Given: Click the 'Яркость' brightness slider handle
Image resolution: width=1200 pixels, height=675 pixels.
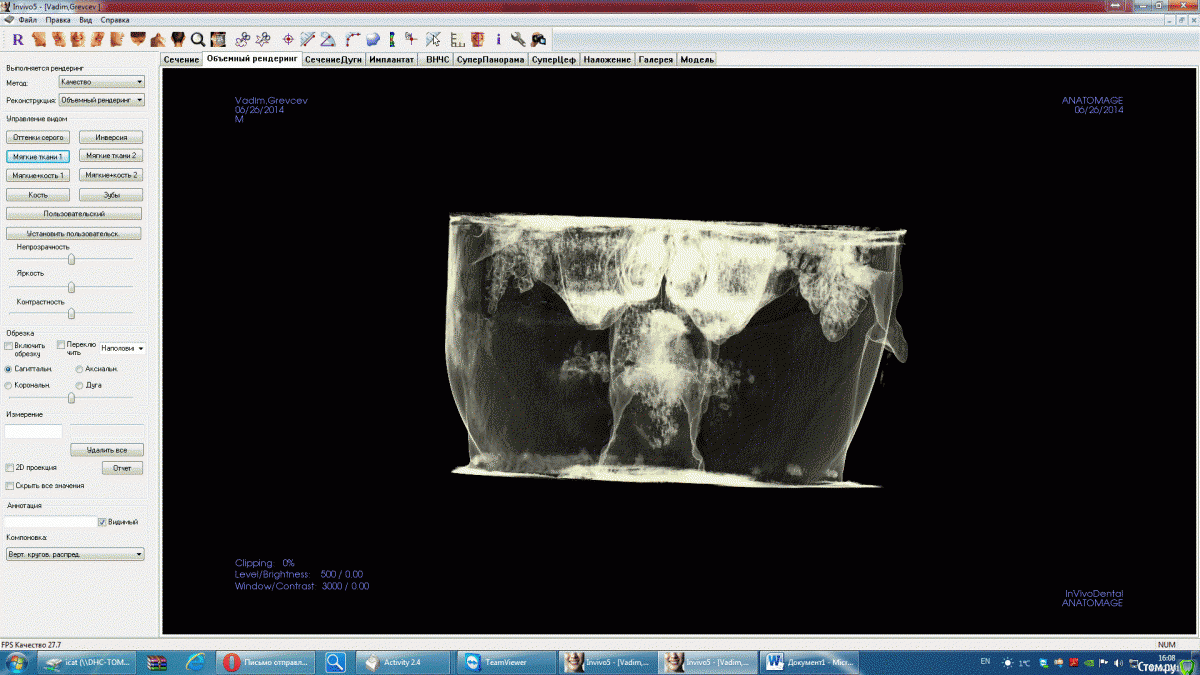Looking at the screenshot, I should [x=71, y=287].
